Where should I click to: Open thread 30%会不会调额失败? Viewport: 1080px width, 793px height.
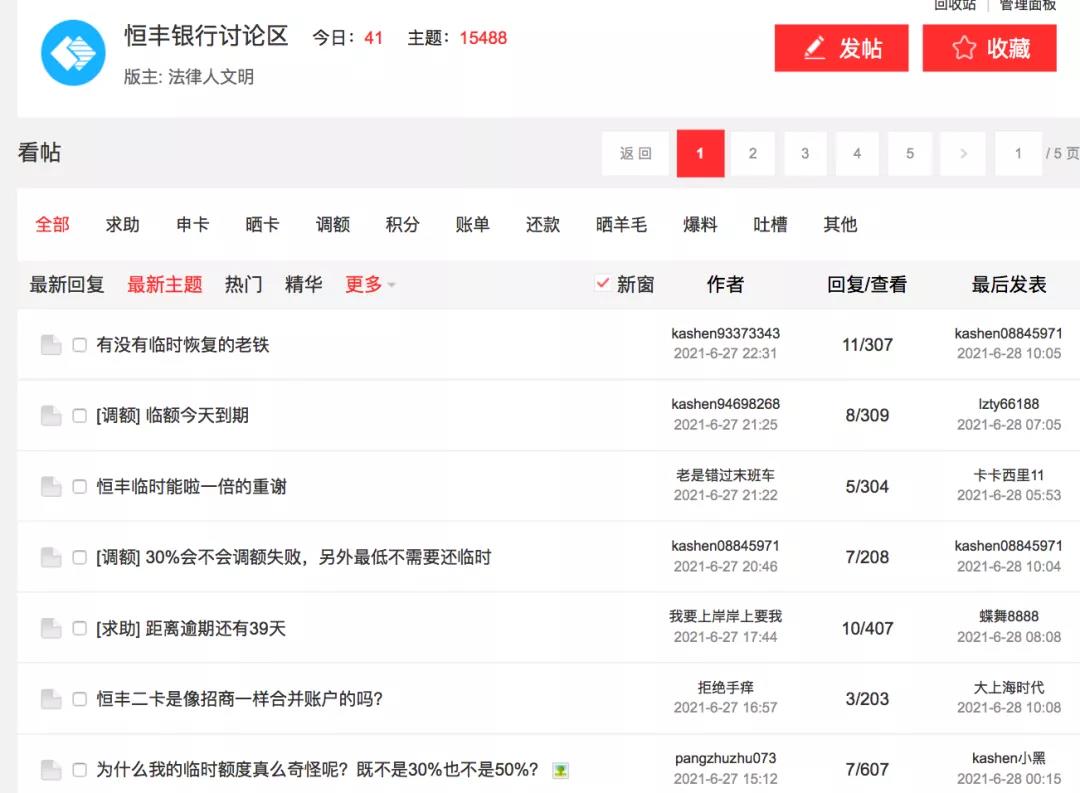point(318,557)
